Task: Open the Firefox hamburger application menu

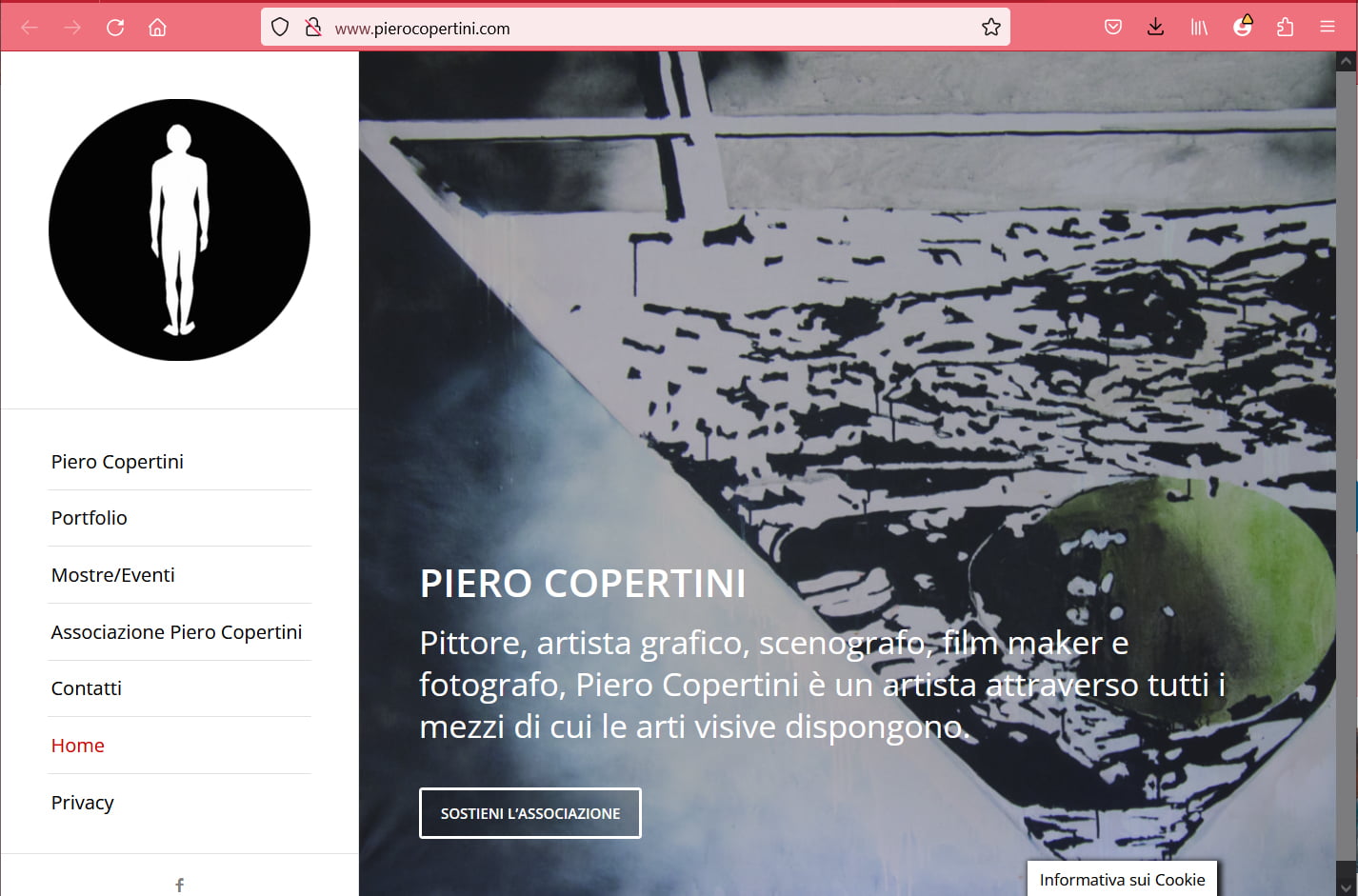Action: pyautogui.click(x=1328, y=28)
